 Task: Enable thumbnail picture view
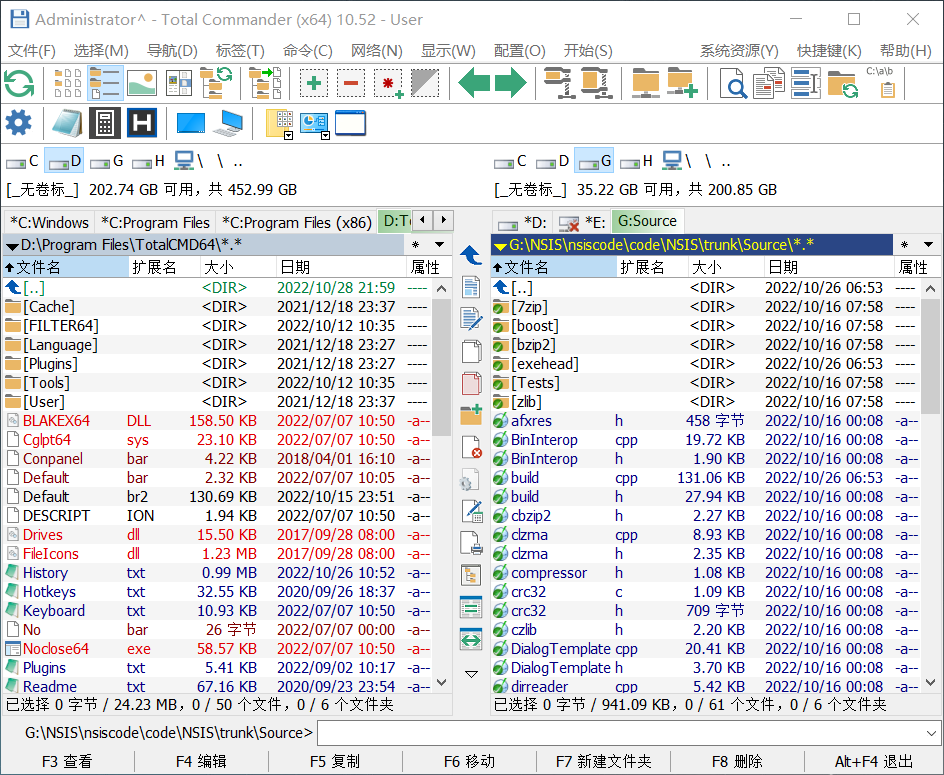[x=142, y=83]
